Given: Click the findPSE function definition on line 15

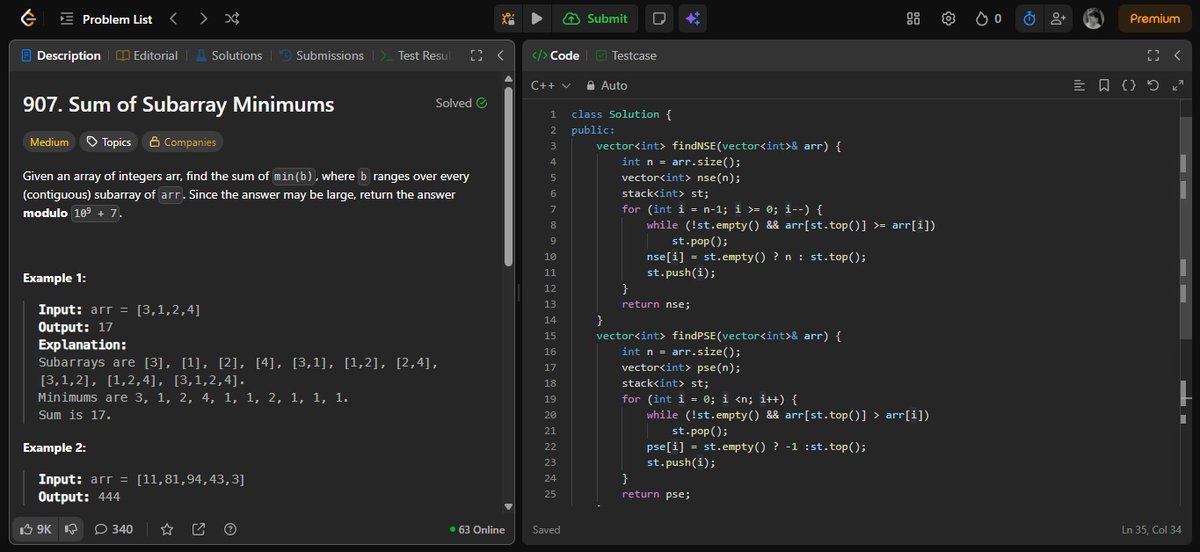Looking at the screenshot, I should [x=719, y=336].
